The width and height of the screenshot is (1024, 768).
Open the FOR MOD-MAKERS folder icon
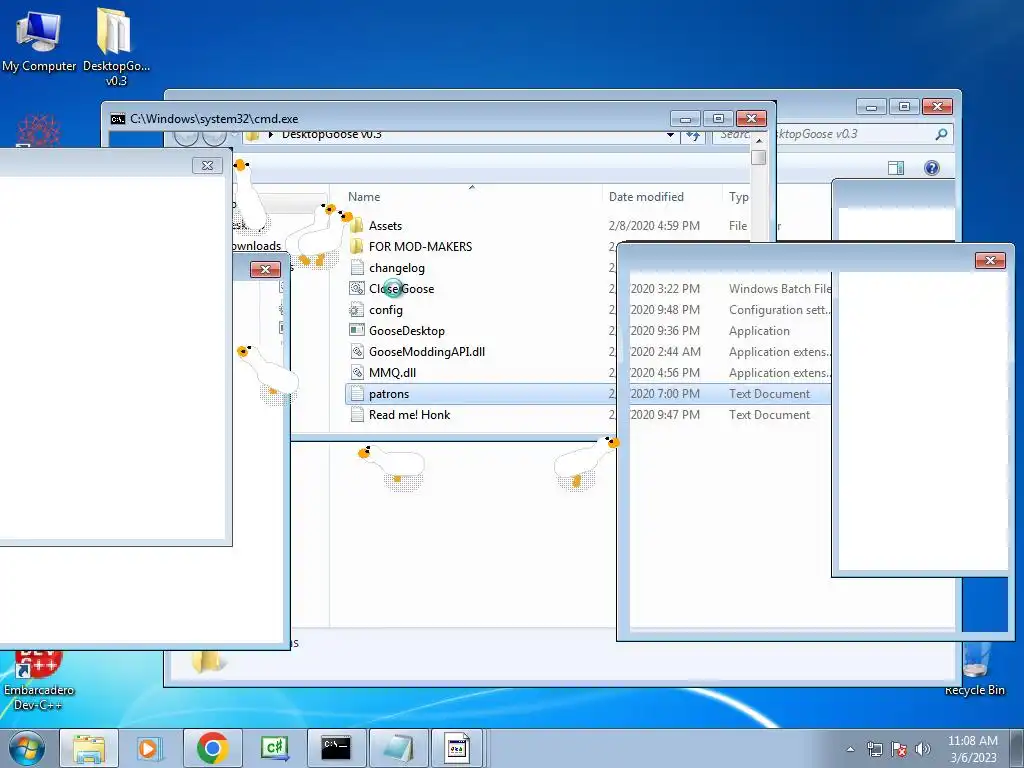[357, 246]
